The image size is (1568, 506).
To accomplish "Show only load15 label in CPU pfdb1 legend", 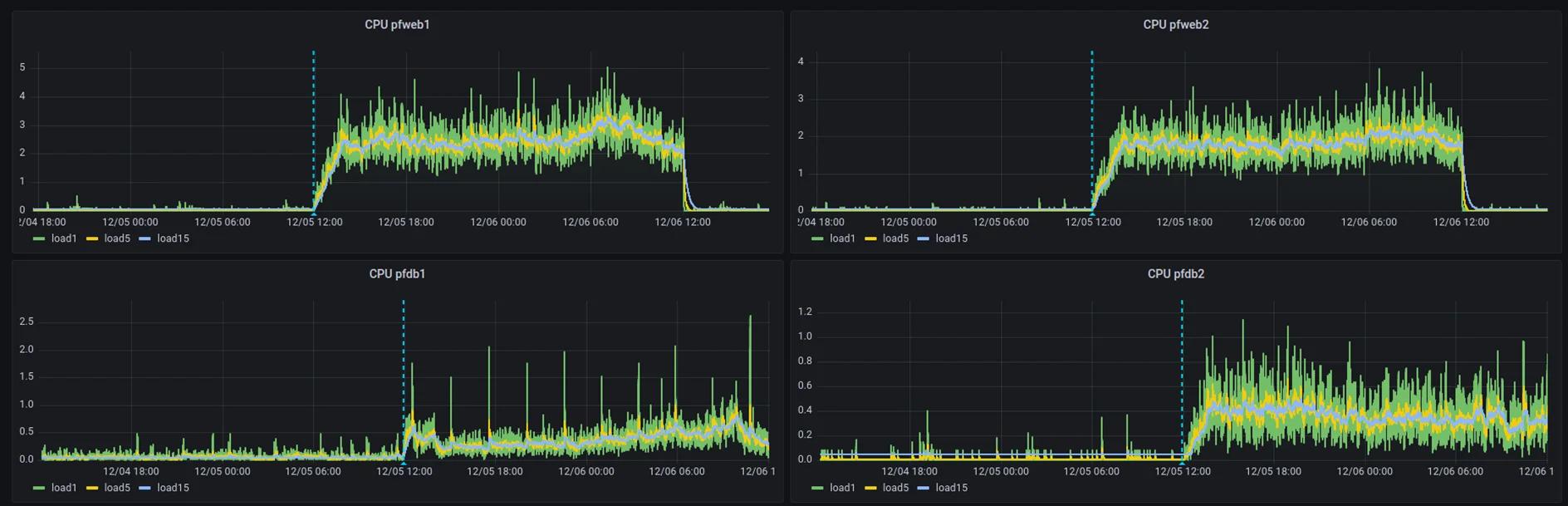I will [x=173, y=488].
